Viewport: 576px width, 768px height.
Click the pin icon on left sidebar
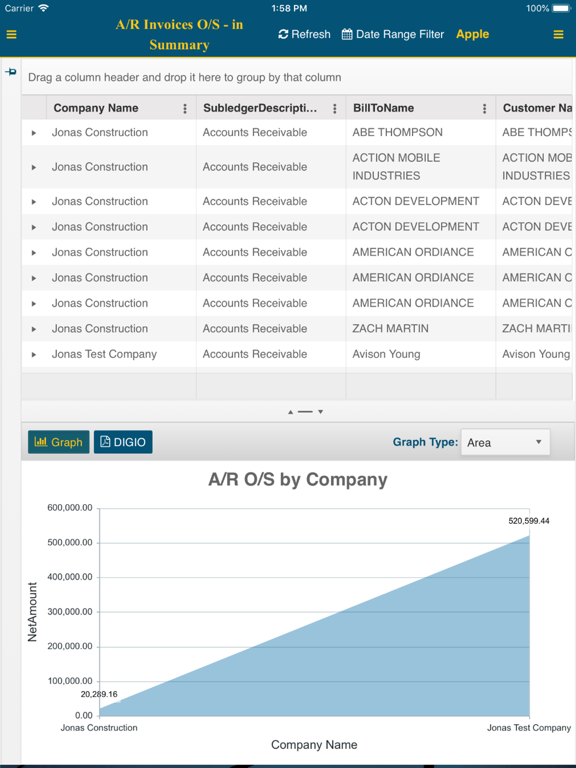pos(11,72)
